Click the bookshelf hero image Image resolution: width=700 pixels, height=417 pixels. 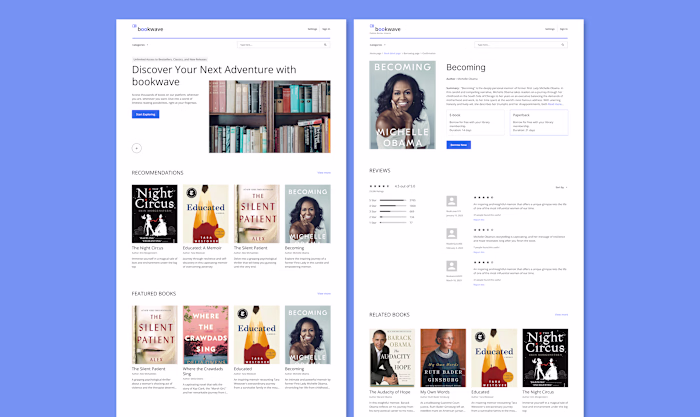coord(270,117)
